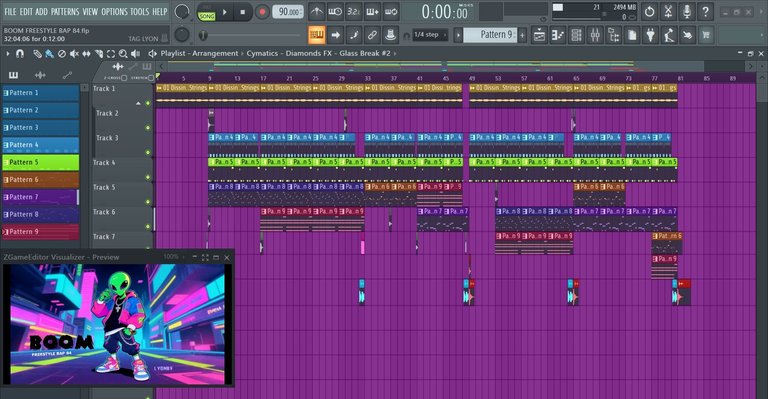Select the Draw pencil tool
The width and height of the screenshot is (768, 399).
click(37, 53)
